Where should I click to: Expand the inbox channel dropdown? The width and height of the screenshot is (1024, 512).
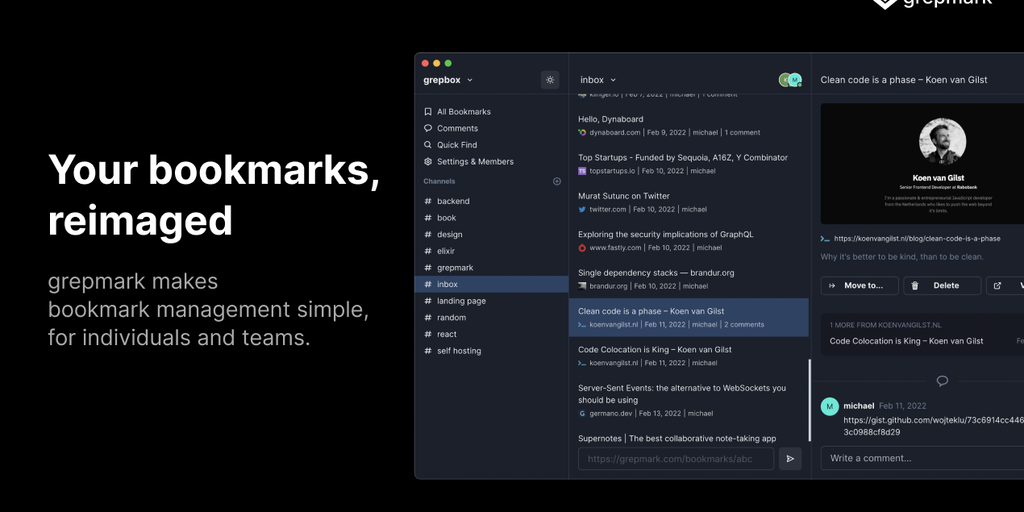(x=598, y=80)
